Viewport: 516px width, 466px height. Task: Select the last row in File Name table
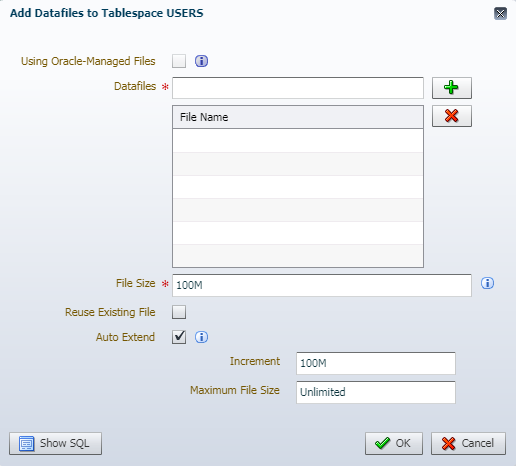click(x=298, y=256)
